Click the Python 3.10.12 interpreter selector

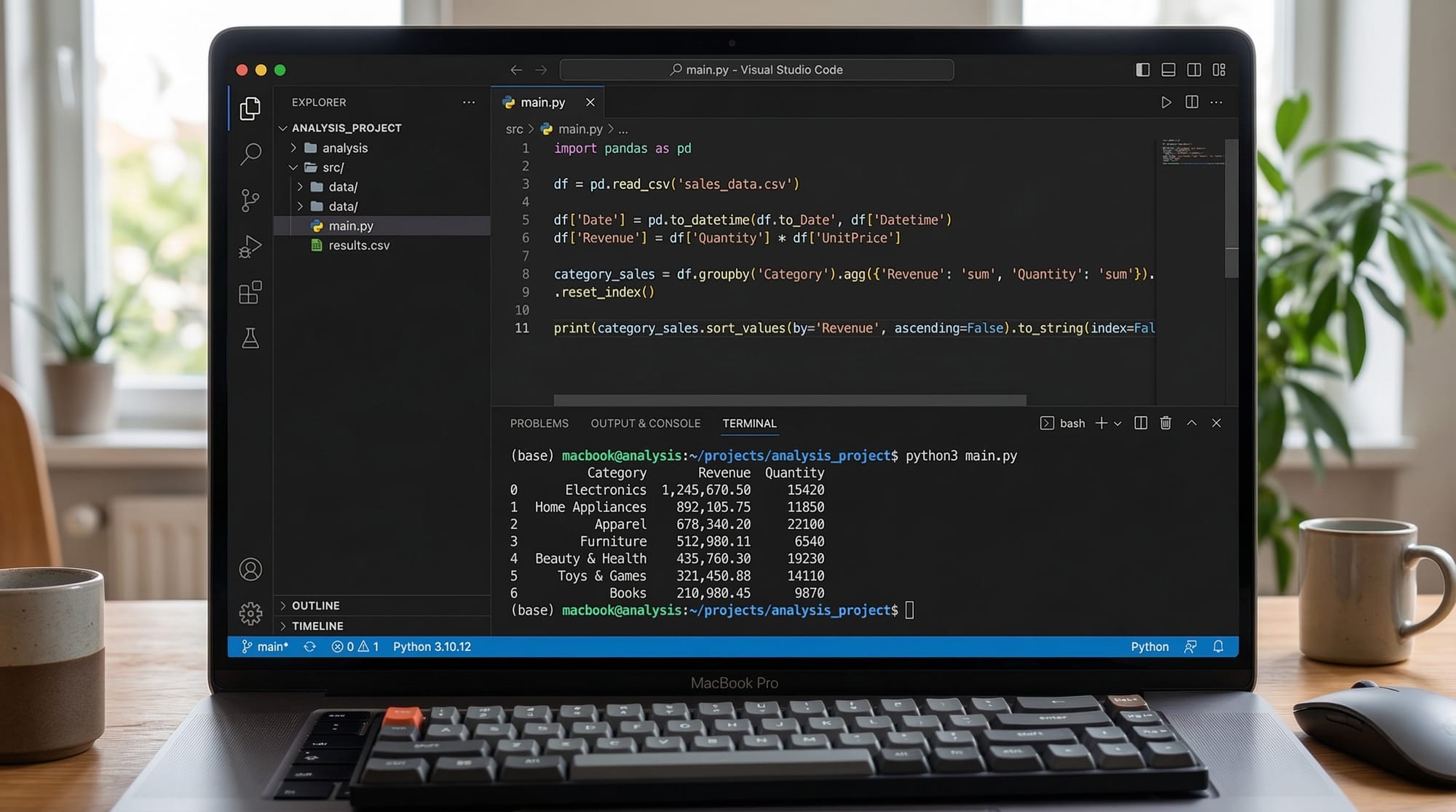click(432, 647)
